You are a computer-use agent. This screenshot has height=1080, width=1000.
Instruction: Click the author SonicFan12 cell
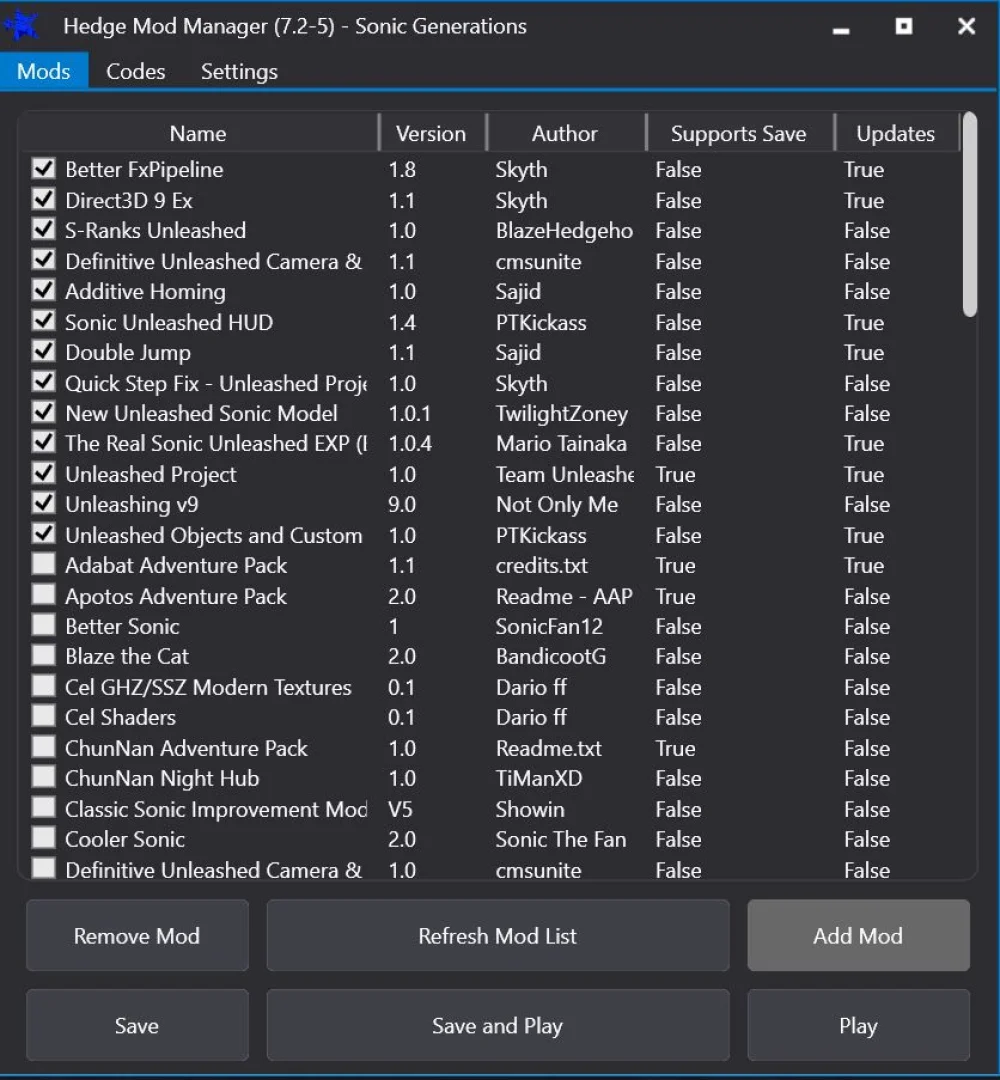coord(549,626)
